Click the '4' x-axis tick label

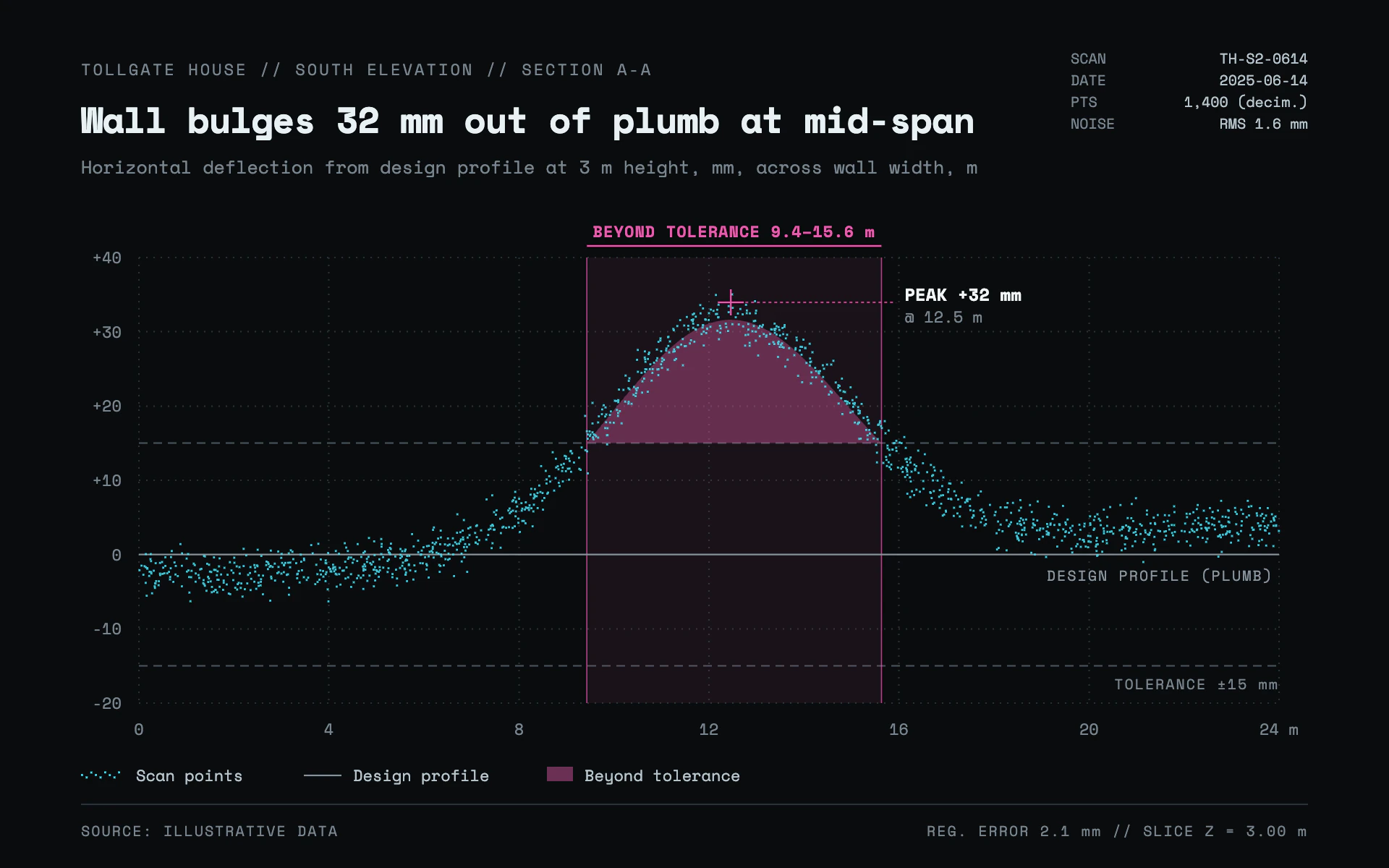[328, 730]
